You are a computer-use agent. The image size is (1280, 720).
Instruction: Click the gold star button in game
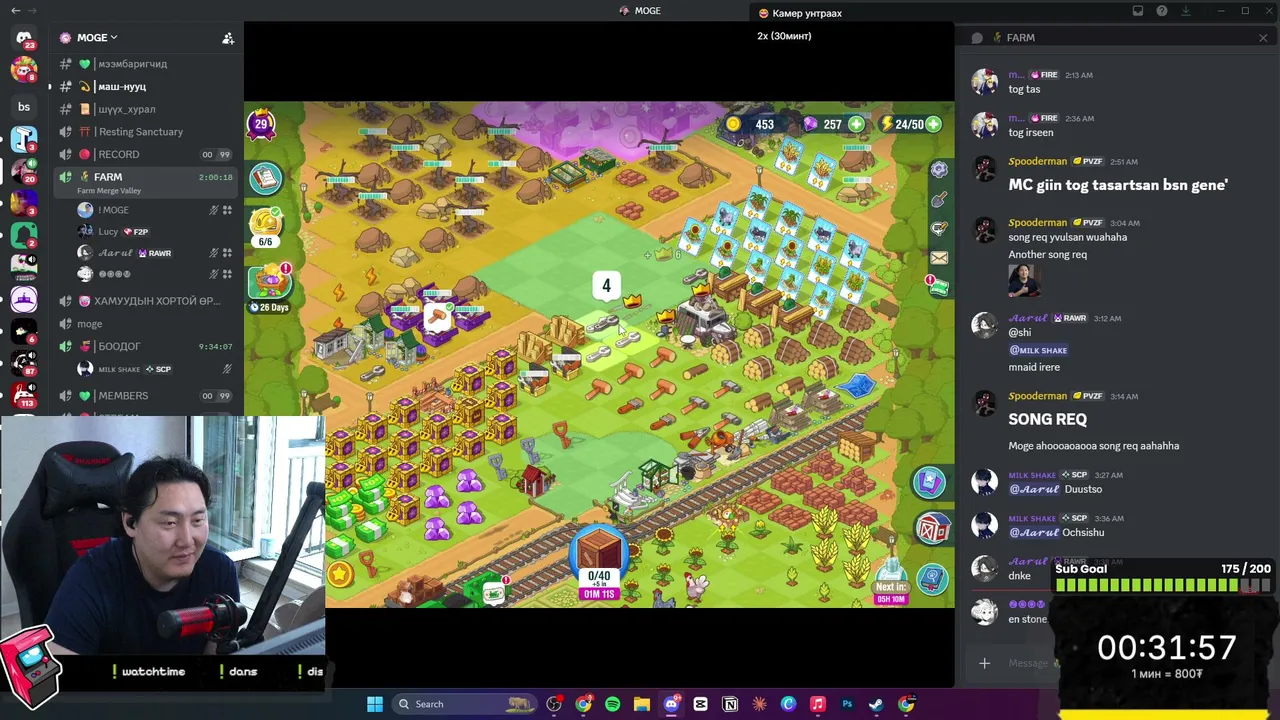pos(340,574)
